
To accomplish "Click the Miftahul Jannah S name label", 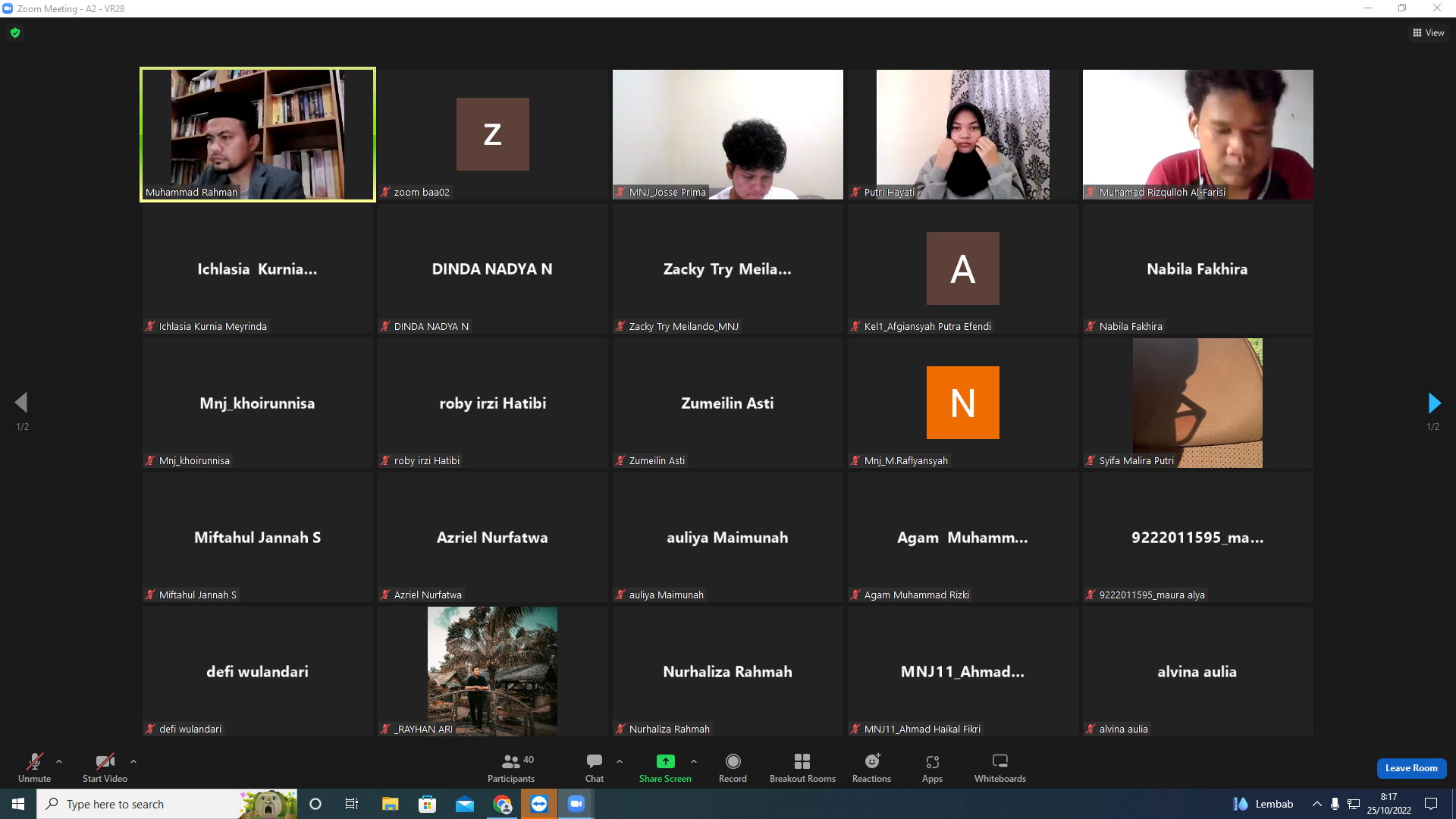I will point(198,595).
